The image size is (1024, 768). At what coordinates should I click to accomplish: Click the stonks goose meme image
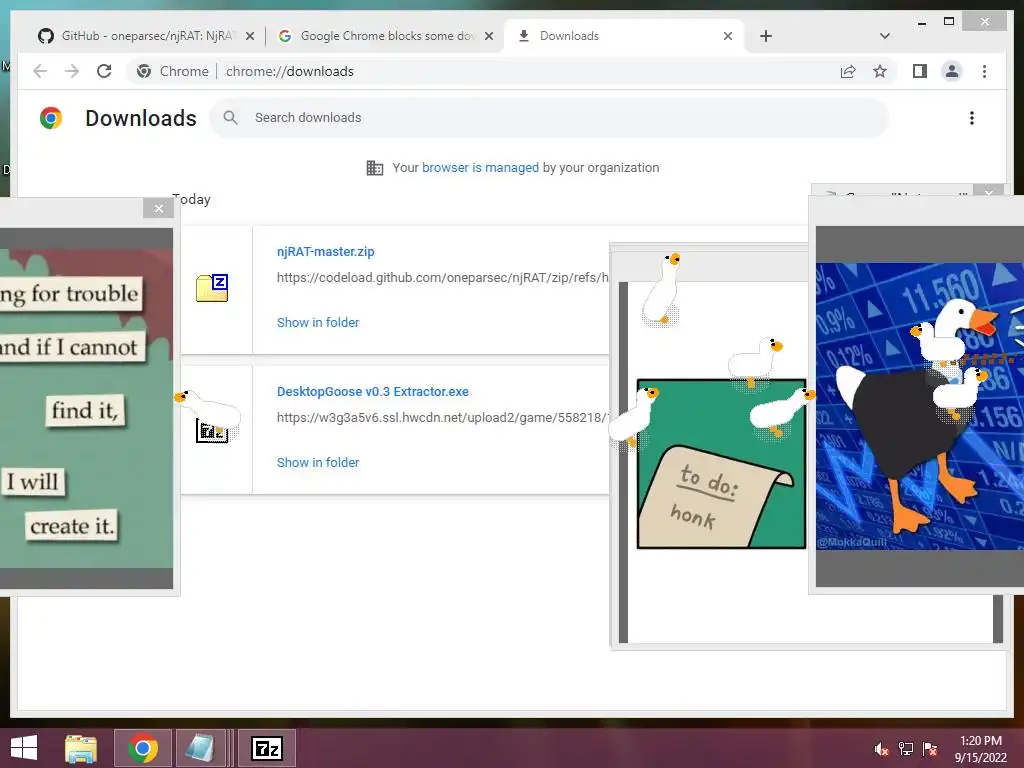tap(920, 406)
